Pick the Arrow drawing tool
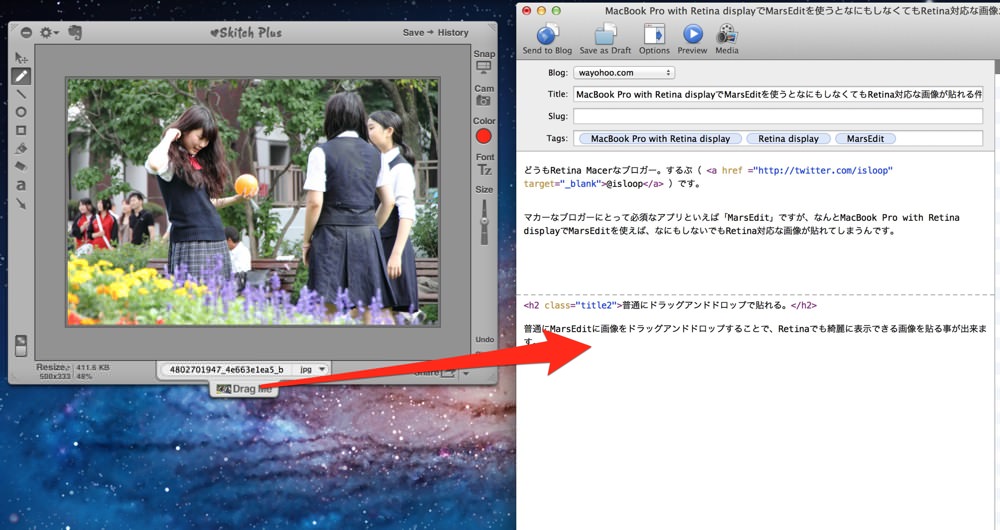Image resolution: width=1000 pixels, height=530 pixels. 21,203
